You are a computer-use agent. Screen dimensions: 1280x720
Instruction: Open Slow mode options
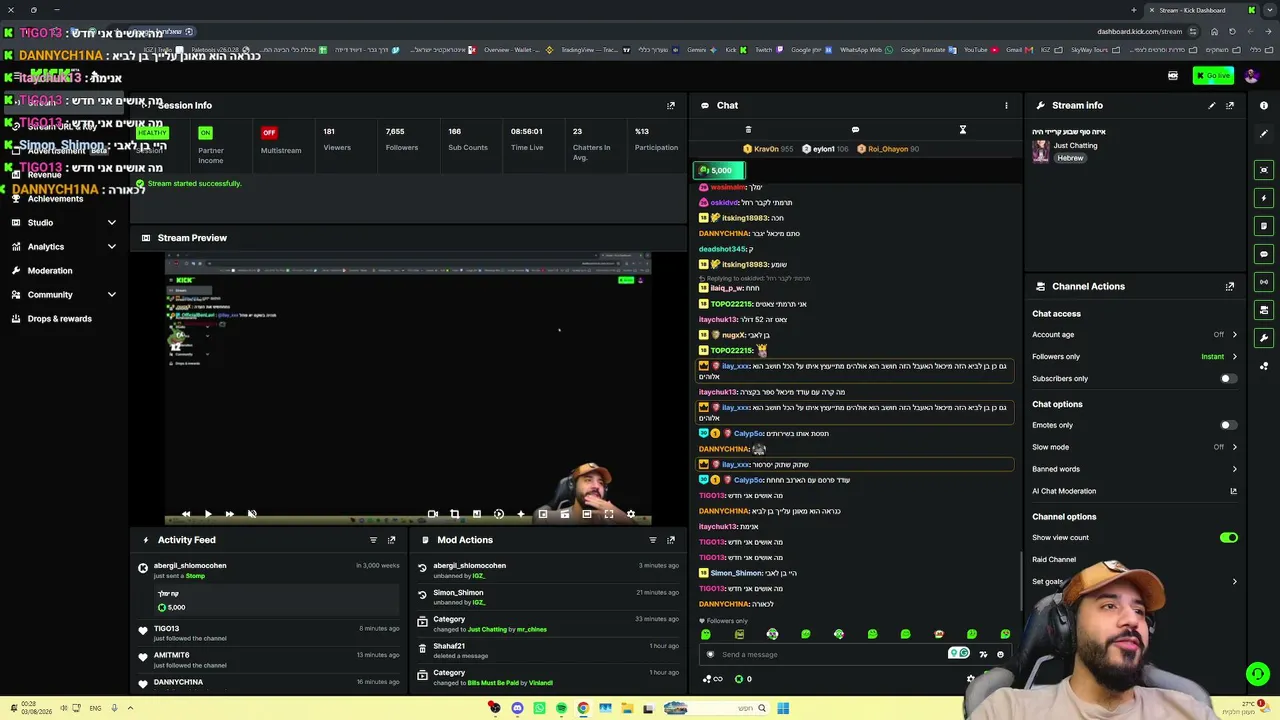(1134, 447)
